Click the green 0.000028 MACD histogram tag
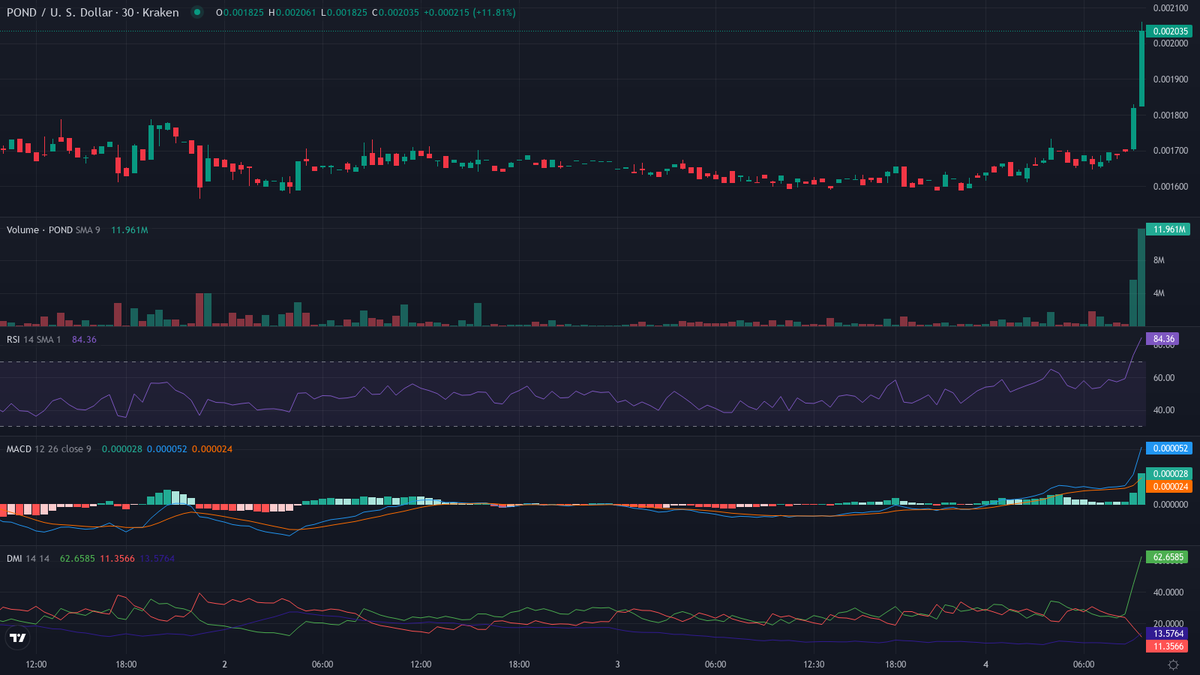This screenshot has height=675, width=1200. coord(1170,473)
